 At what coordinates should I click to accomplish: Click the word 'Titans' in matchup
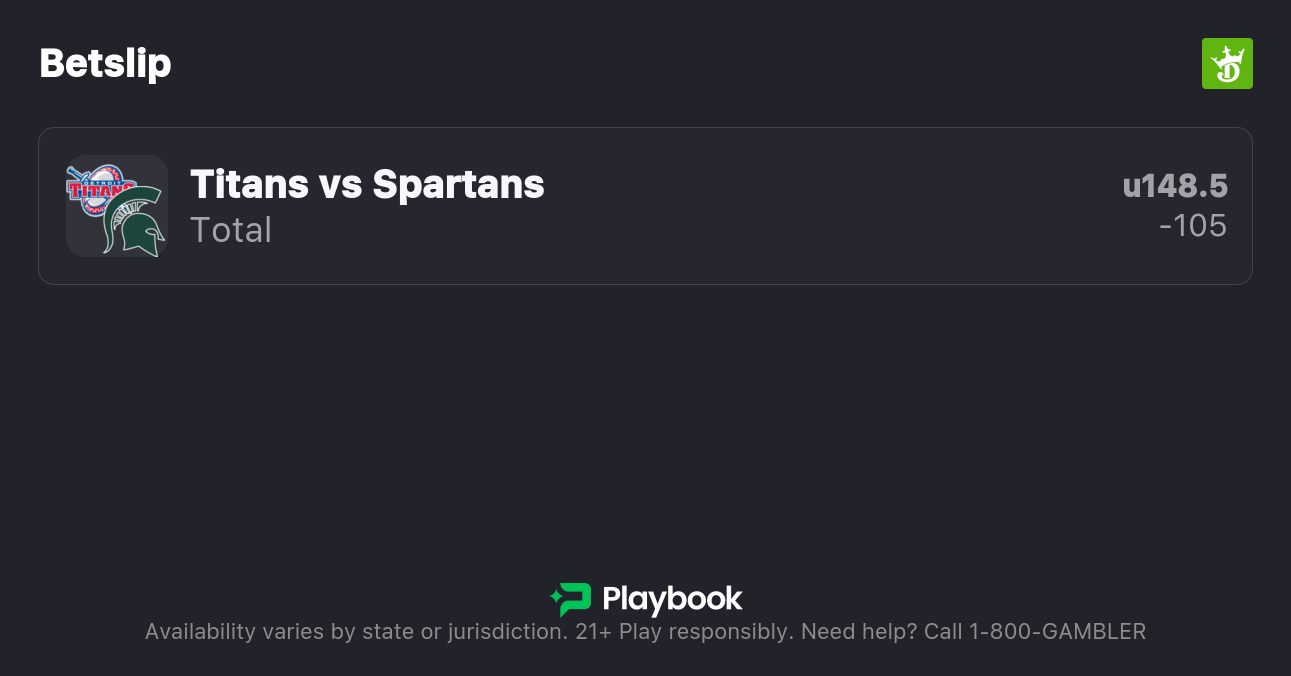point(249,184)
